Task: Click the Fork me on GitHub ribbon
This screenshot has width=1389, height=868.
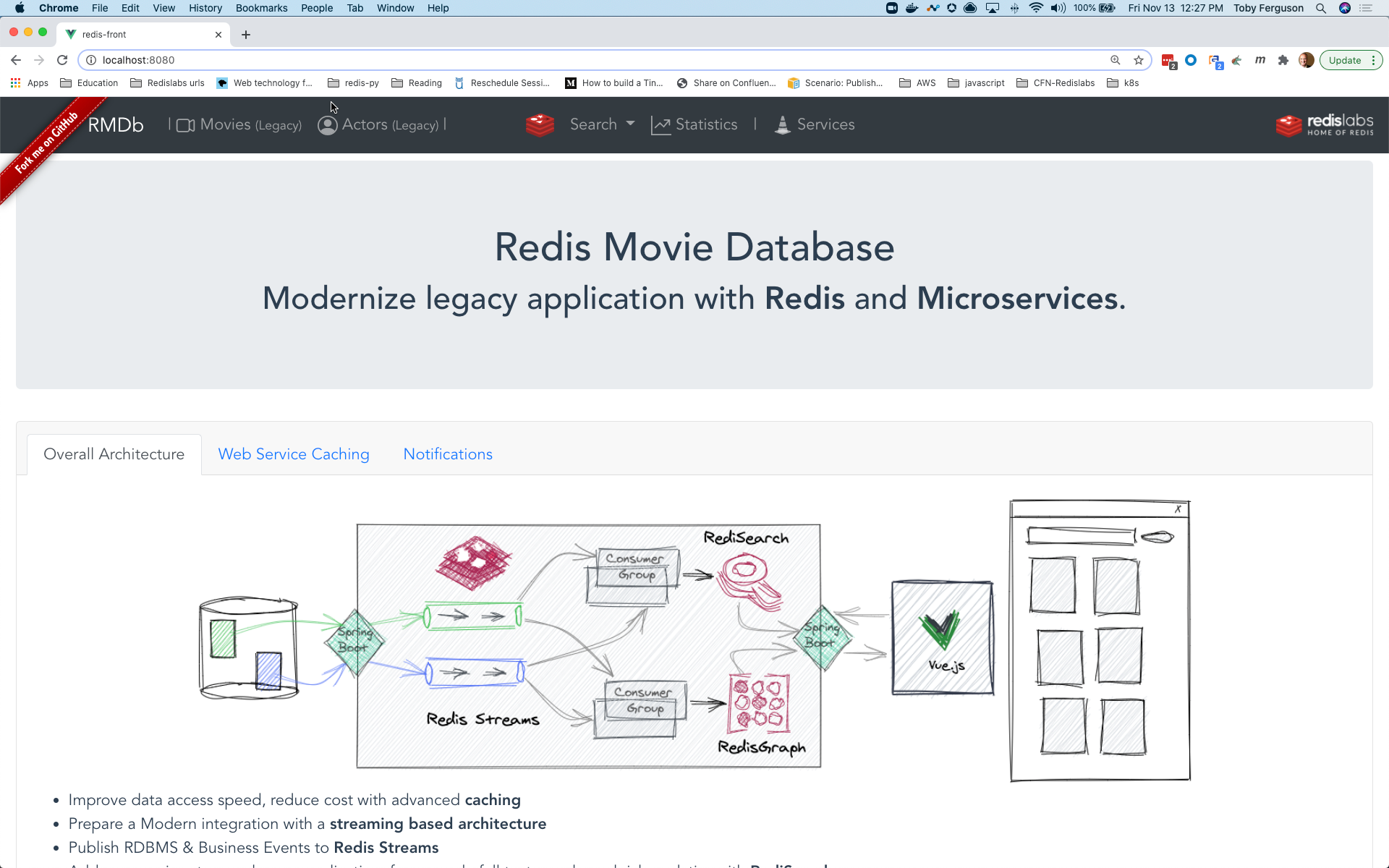Action: click(45, 143)
